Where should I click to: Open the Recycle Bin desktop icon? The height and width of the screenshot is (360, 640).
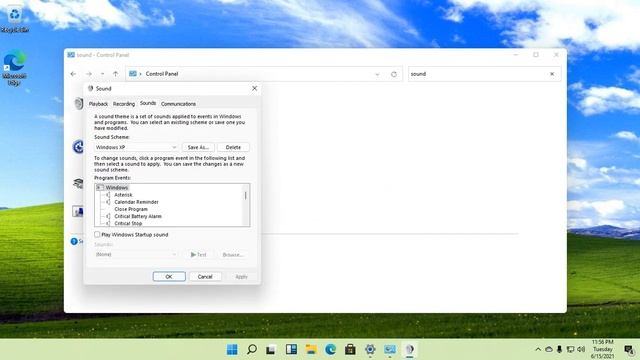click(x=14, y=18)
